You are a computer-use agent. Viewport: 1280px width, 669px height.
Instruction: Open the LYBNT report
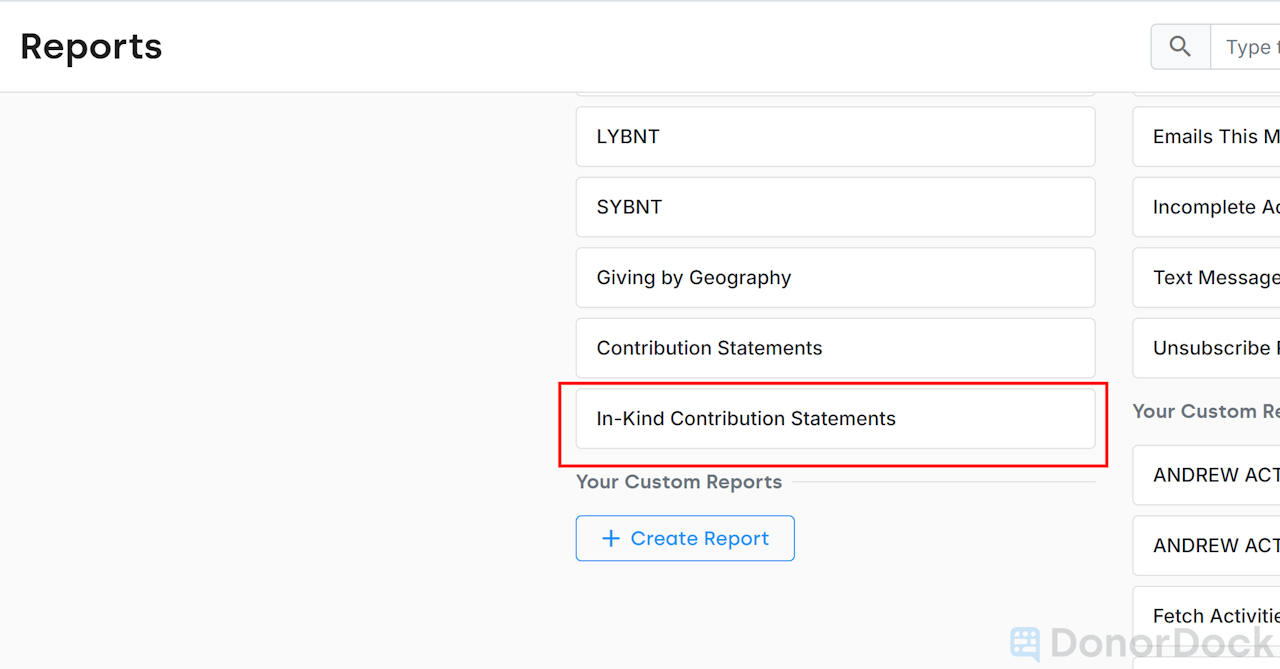[x=835, y=136]
